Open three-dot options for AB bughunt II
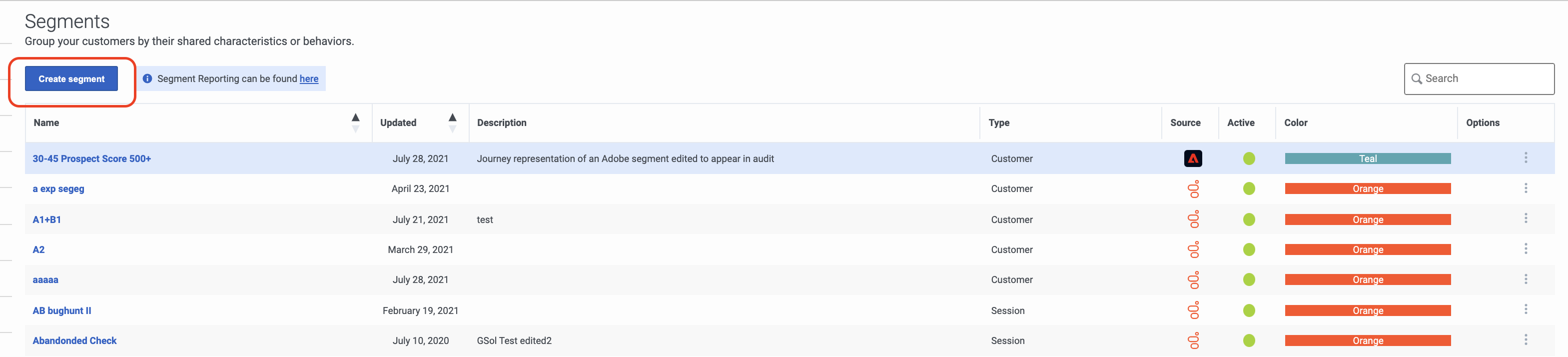Viewport: 1568px width, 357px height. tap(1526, 309)
